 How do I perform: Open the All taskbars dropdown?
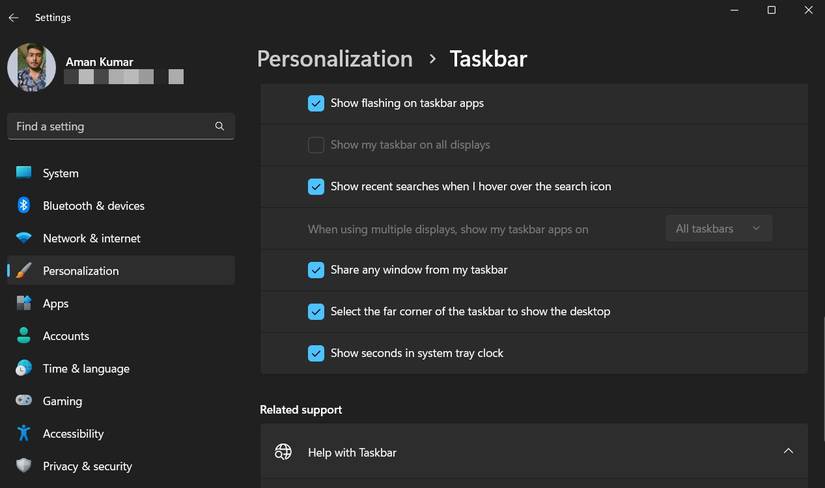click(x=718, y=228)
